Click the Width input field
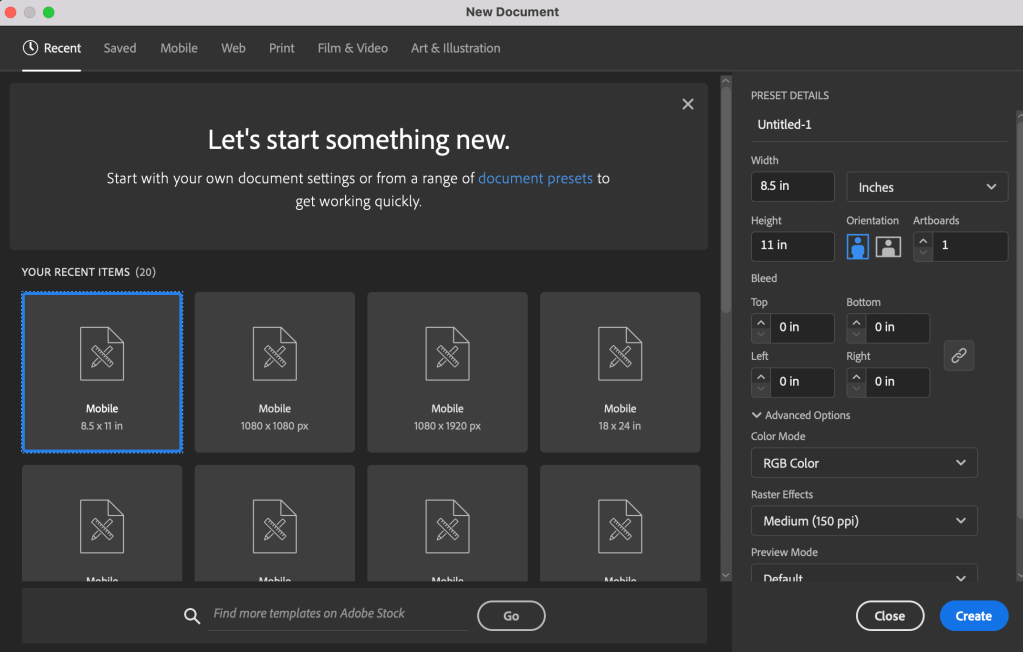Image resolution: width=1023 pixels, height=652 pixels. tap(792, 187)
